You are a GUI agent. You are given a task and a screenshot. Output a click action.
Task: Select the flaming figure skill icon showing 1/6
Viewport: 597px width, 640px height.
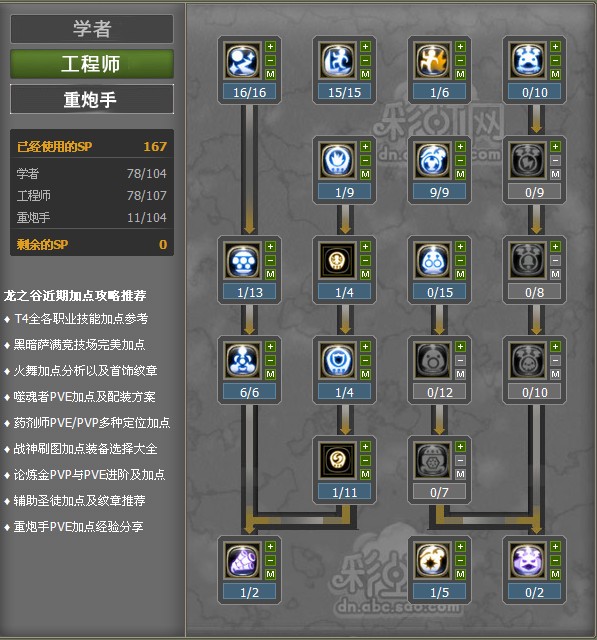tap(433, 60)
